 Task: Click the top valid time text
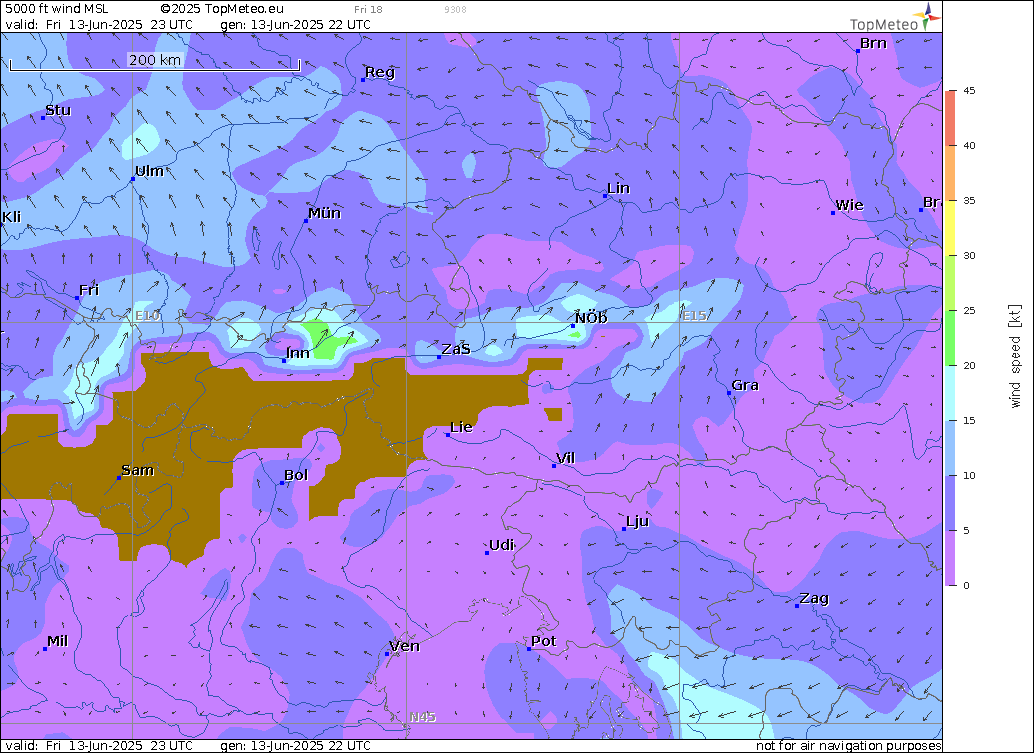(99, 25)
